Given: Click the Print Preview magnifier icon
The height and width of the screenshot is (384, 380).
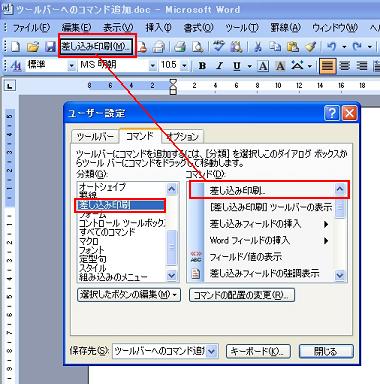Looking at the screenshot, I should (x=198, y=47).
